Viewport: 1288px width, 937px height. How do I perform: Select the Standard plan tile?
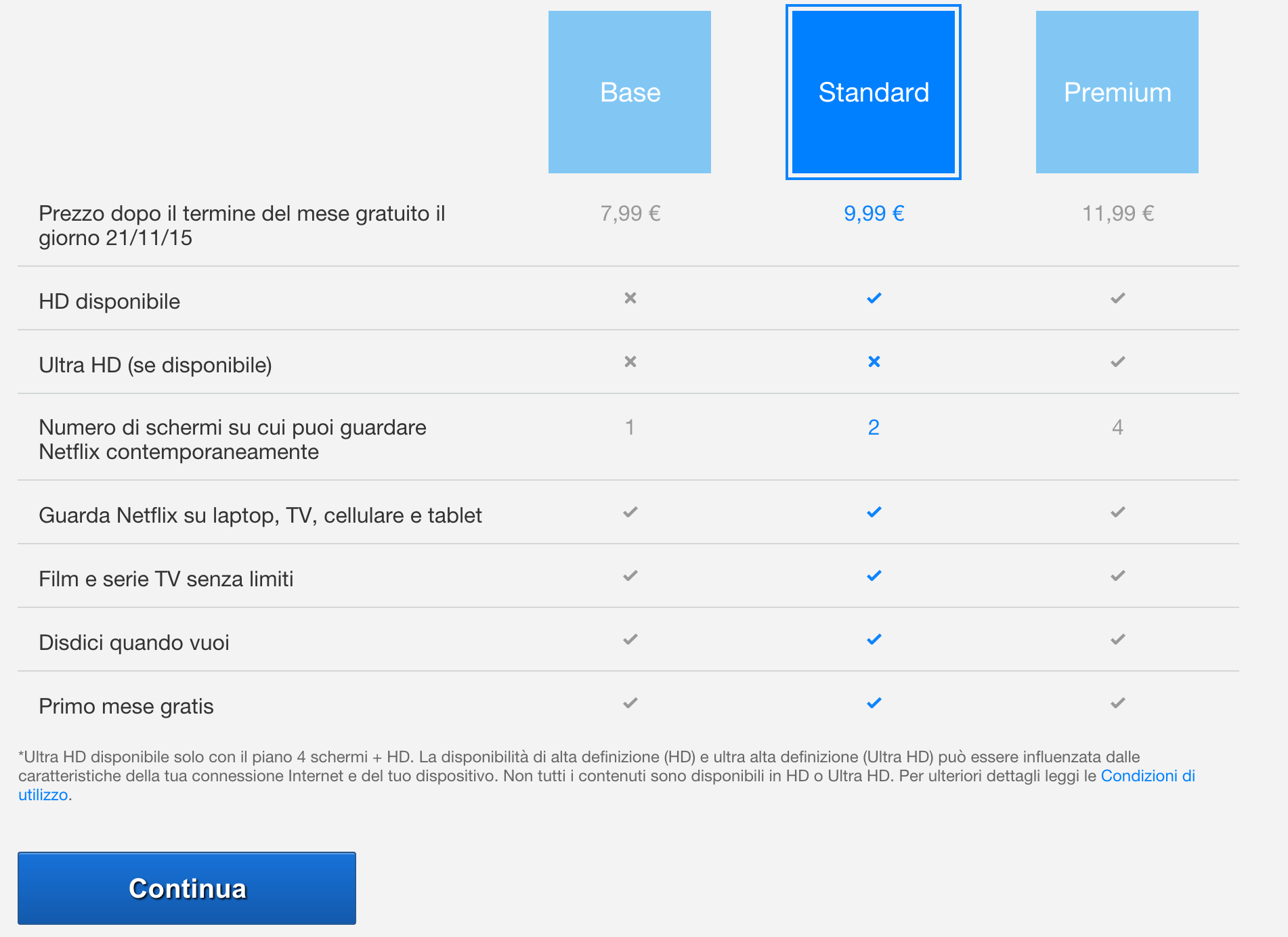874,92
